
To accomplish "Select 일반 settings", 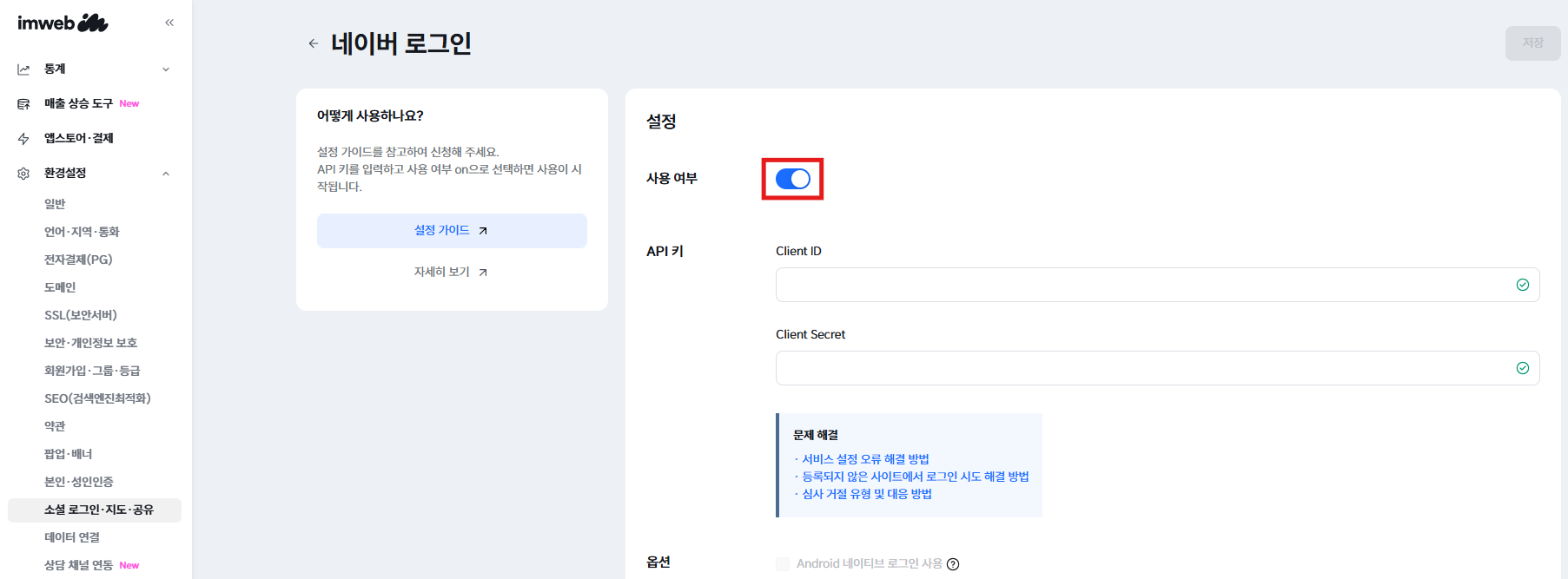I will (x=55, y=204).
